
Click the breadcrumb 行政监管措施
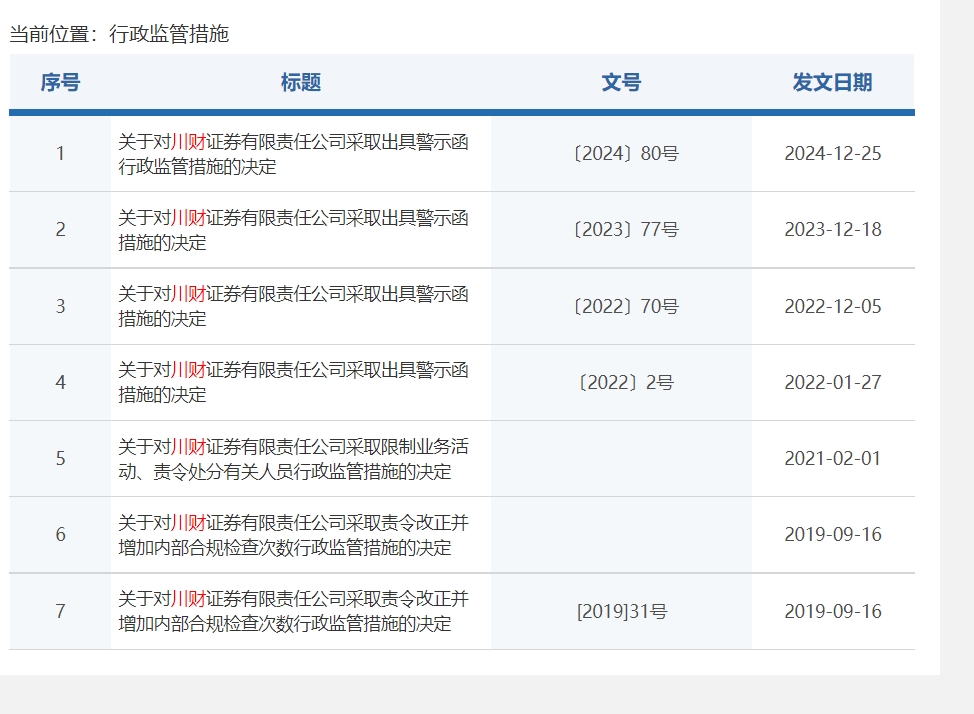(169, 34)
